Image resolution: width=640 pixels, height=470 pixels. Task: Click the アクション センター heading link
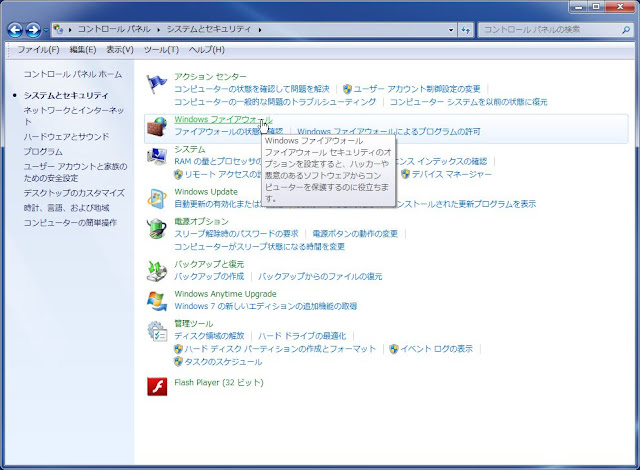point(210,76)
